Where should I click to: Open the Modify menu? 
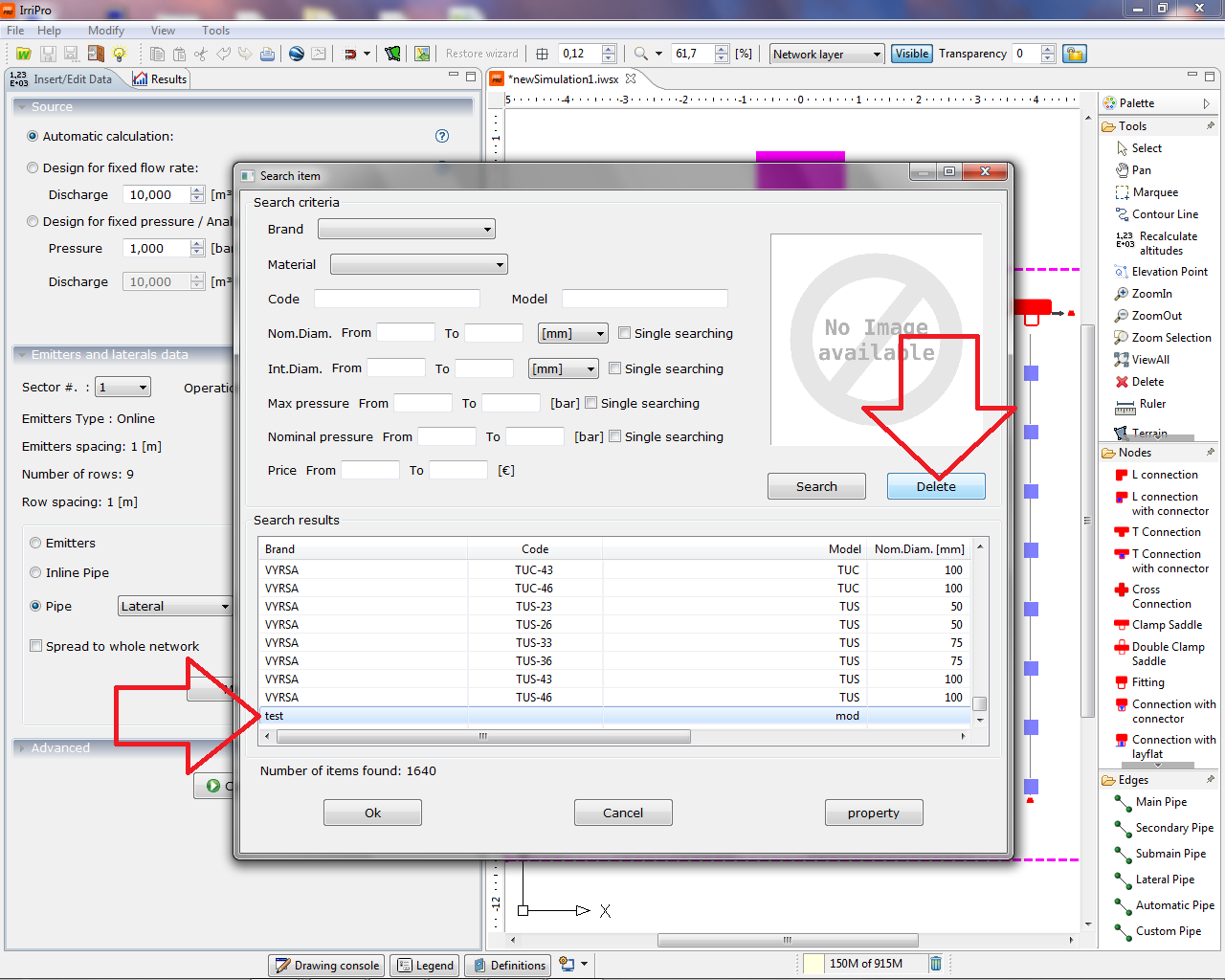(x=106, y=31)
